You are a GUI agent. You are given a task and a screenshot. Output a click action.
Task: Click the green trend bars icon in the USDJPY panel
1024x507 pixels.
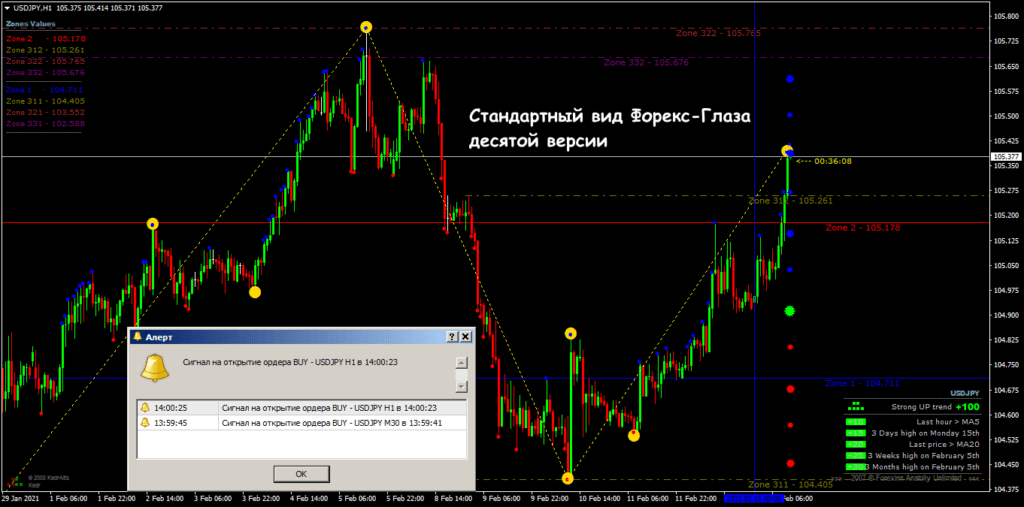[855, 406]
